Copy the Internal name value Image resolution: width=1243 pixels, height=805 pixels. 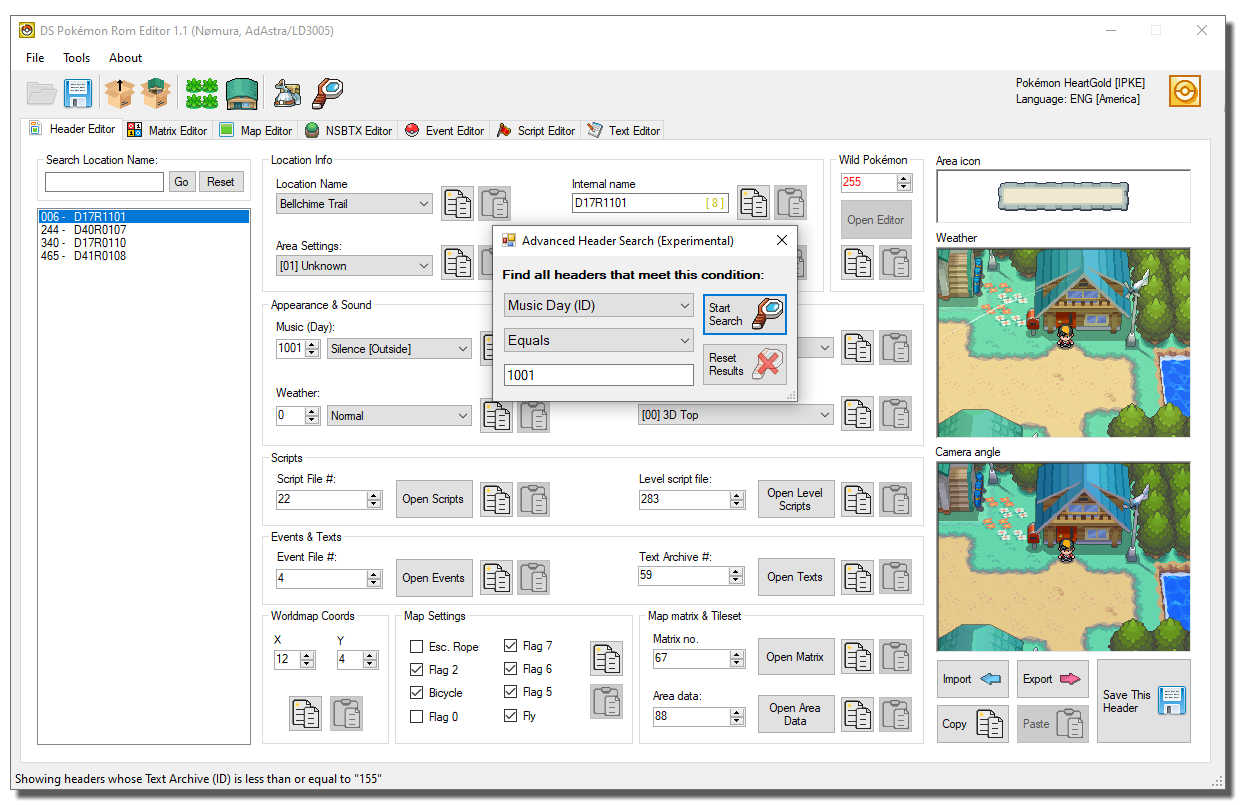click(x=754, y=203)
